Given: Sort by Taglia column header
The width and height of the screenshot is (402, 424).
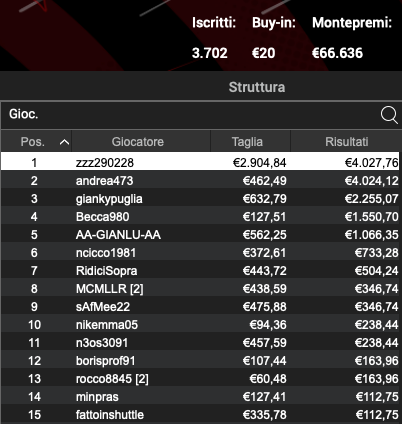Looking at the screenshot, I should [247, 142].
